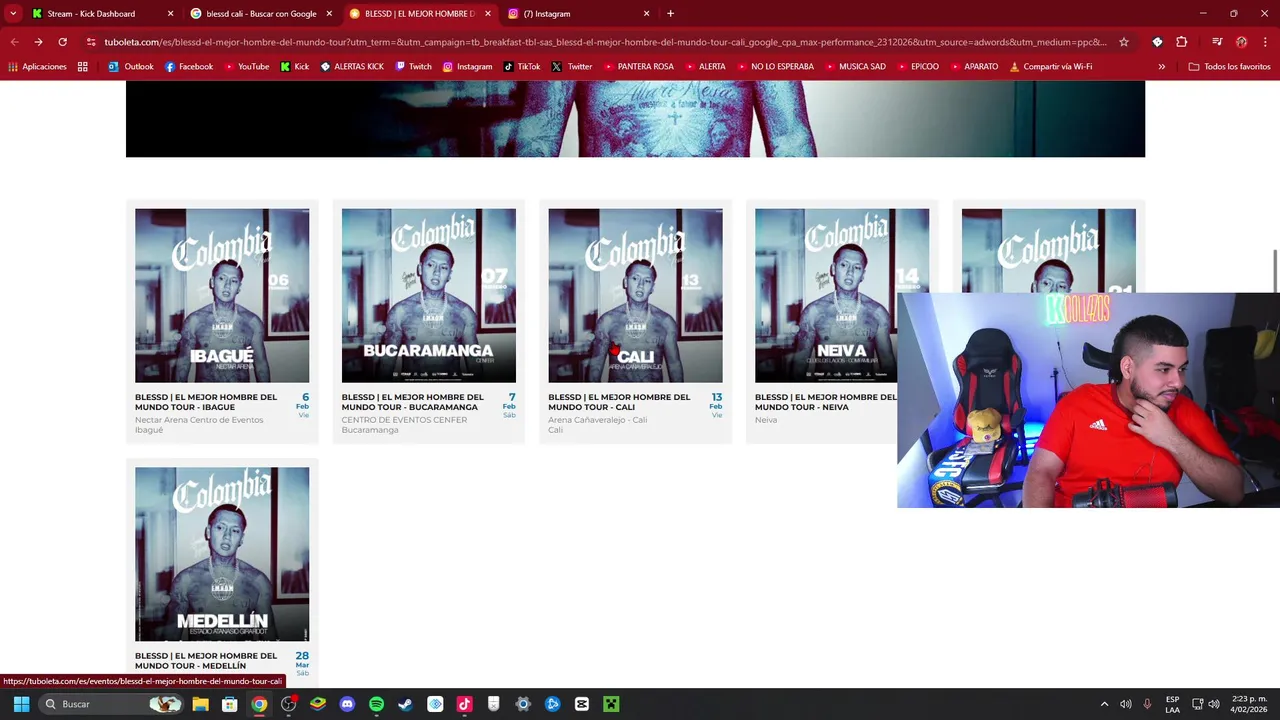Open the Twitter bookmark

point(572,67)
